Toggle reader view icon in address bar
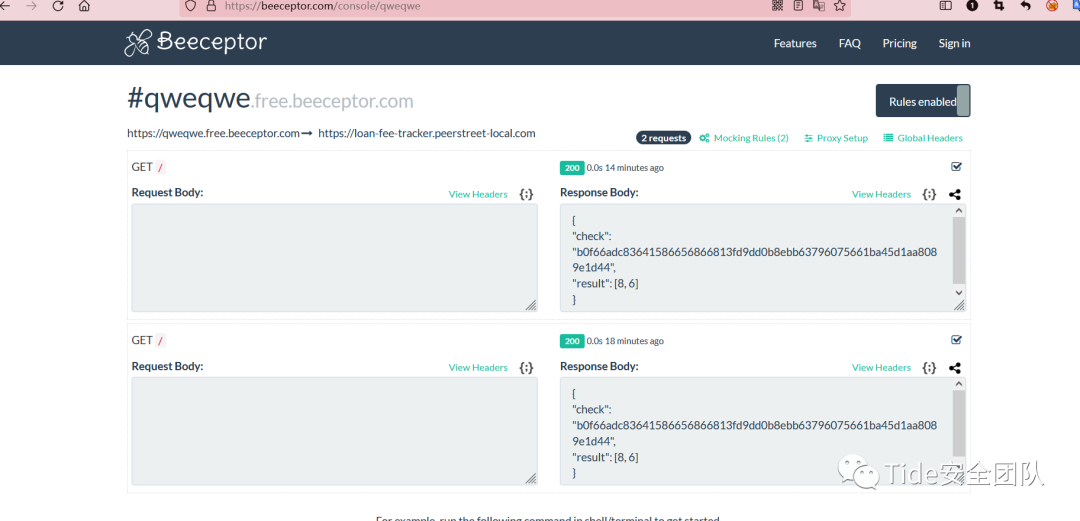1080x521 pixels. pos(798,6)
